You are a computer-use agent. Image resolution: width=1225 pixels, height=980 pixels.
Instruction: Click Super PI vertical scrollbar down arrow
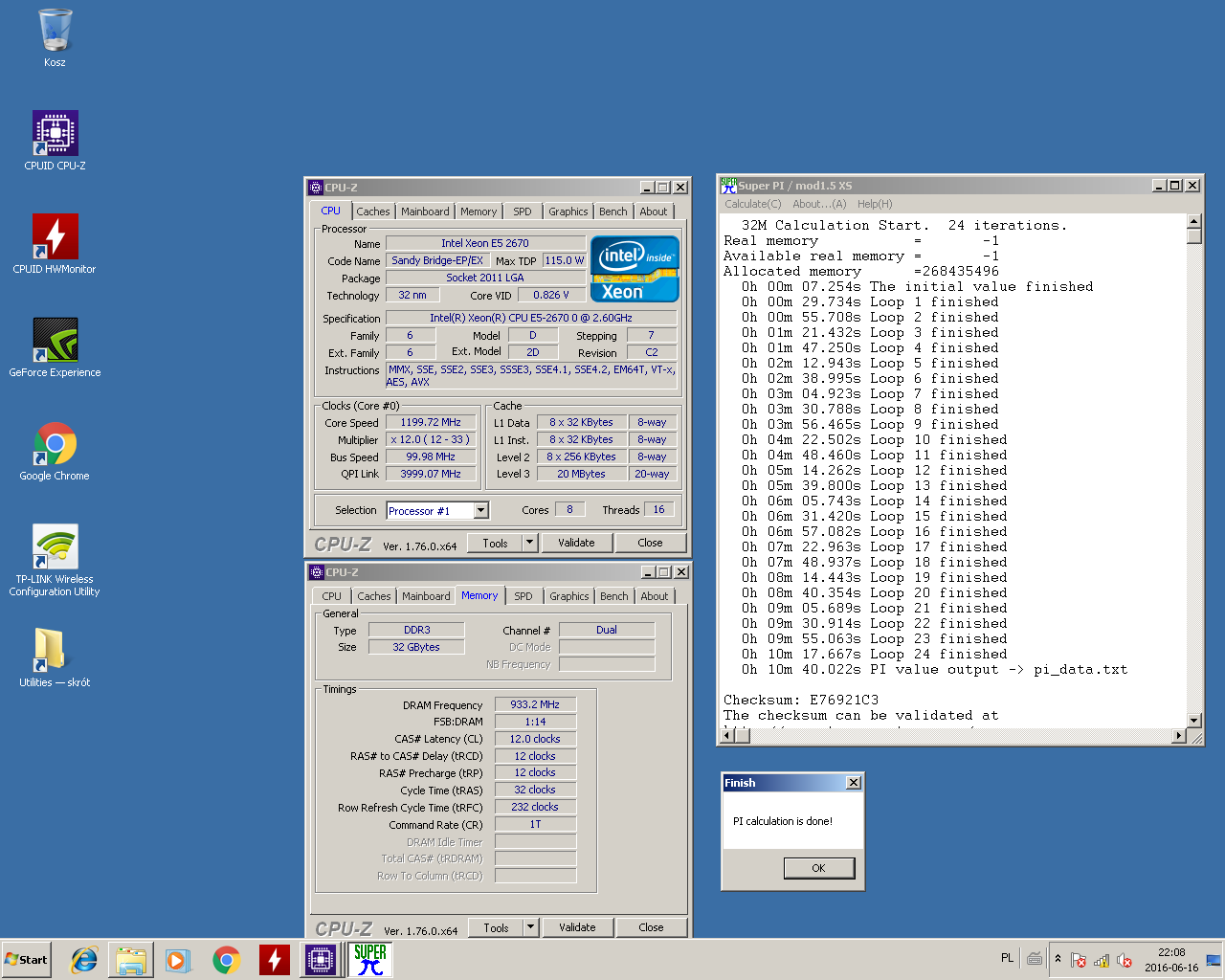click(1193, 721)
